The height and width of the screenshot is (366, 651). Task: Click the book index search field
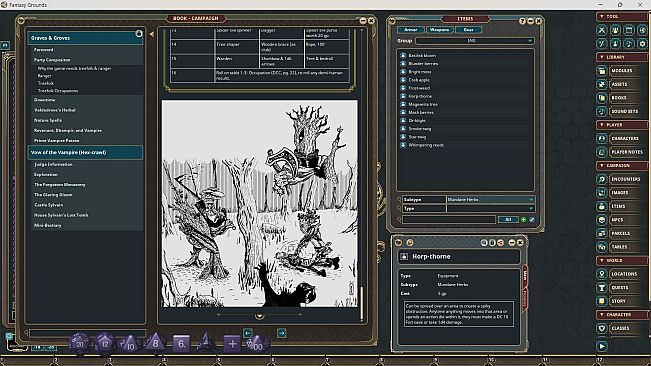coord(88,333)
